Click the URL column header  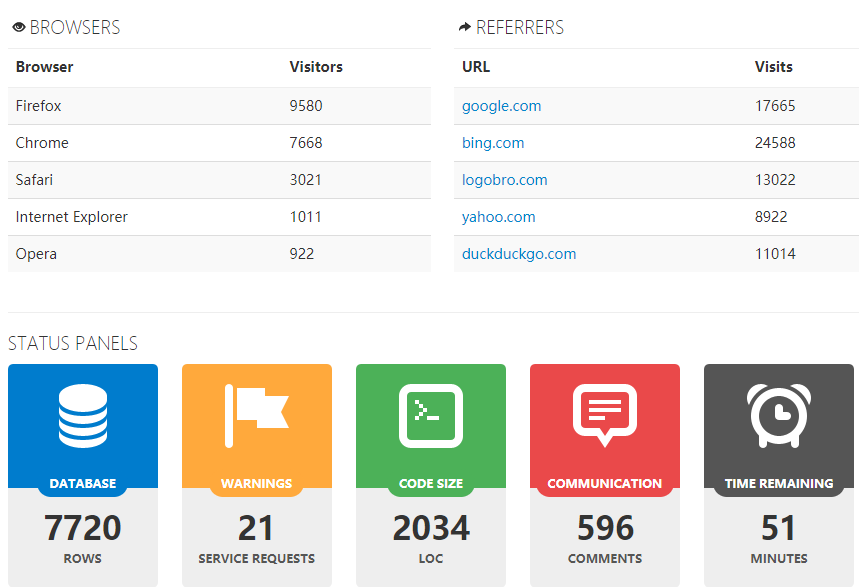click(x=476, y=67)
